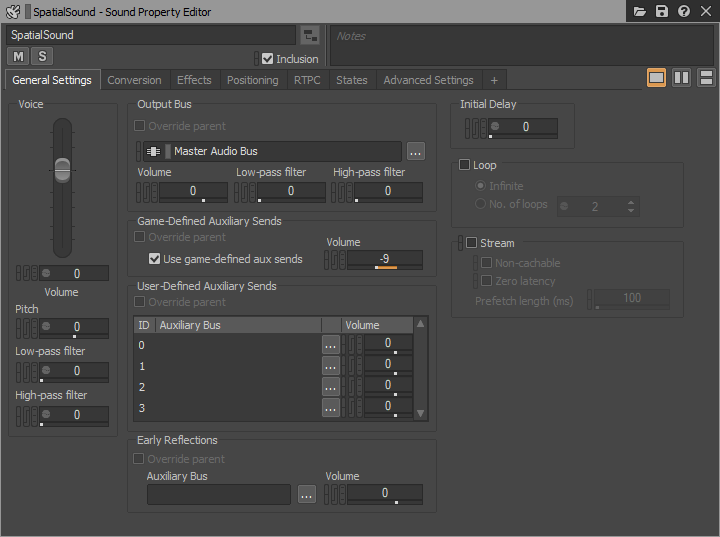Open the RTPC tab
Image resolution: width=720 pixels, height=537 pixels.
pyautogui.click(x=307, y=80)
